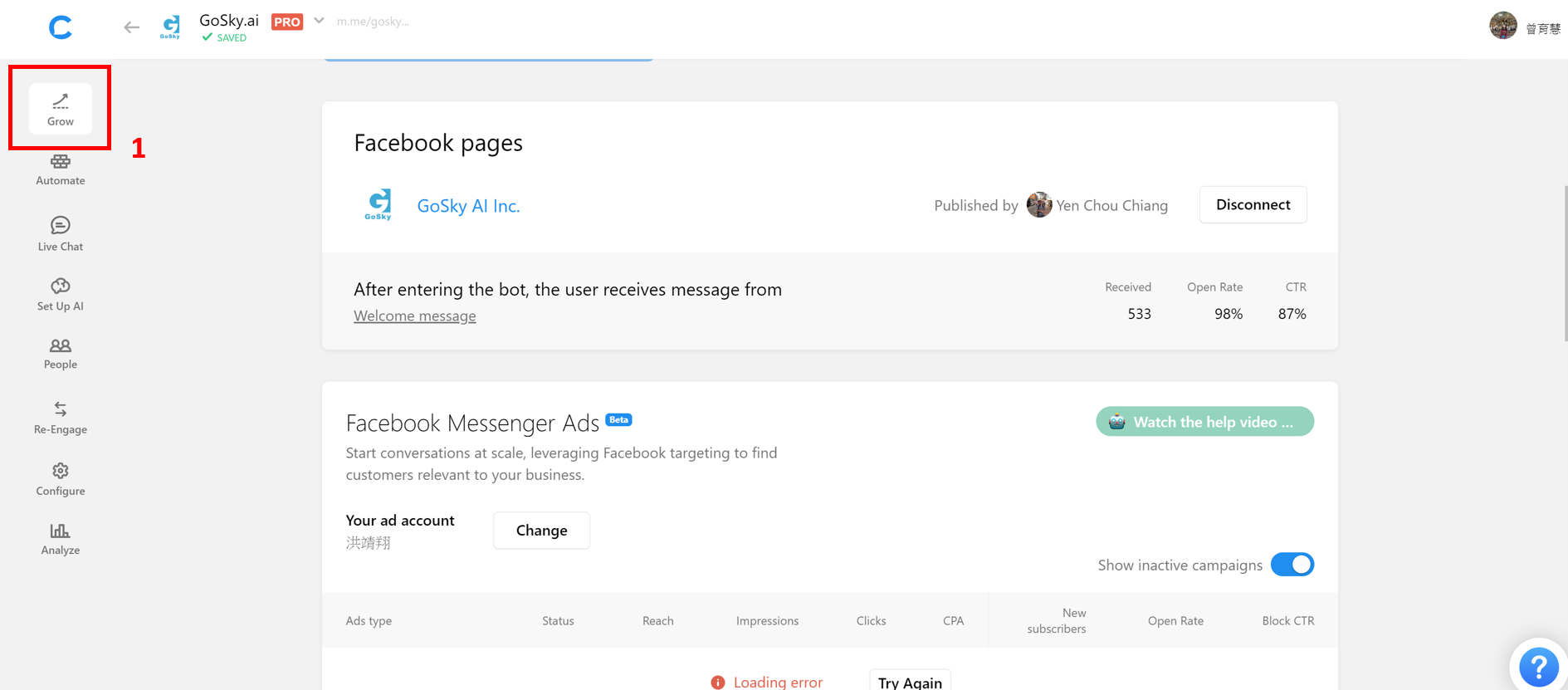Open the Re-Engage section
Screen dimensions: 1568x690
(60, 418)
